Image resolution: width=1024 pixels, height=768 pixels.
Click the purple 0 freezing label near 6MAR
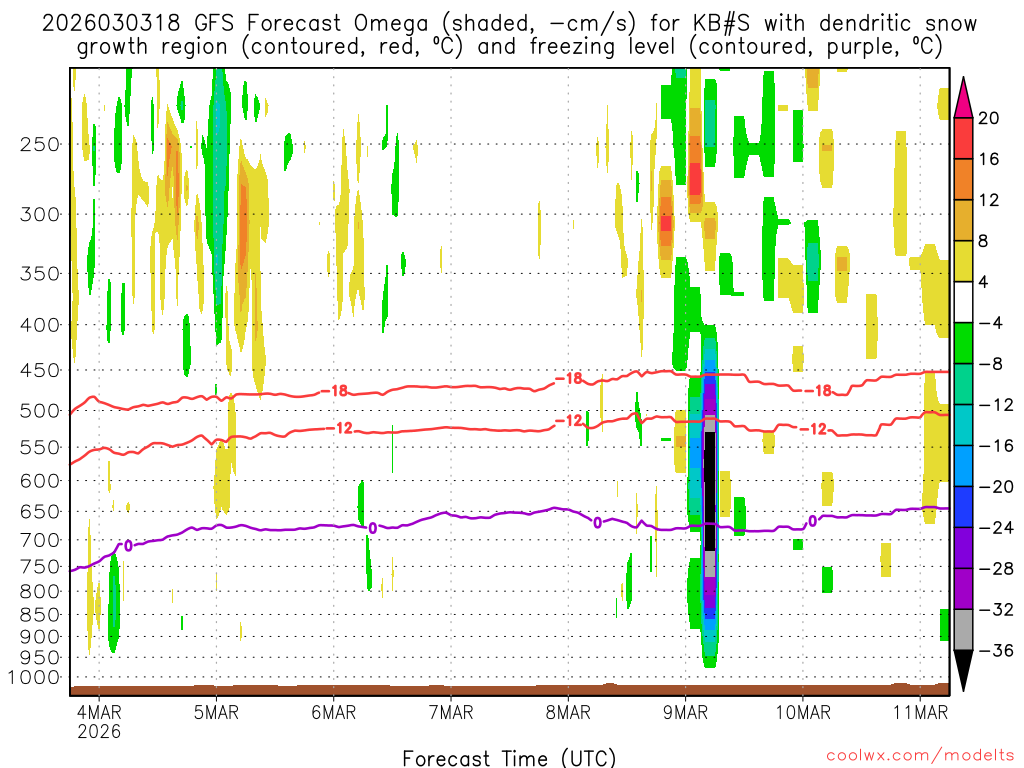click(x=373, y=528)
